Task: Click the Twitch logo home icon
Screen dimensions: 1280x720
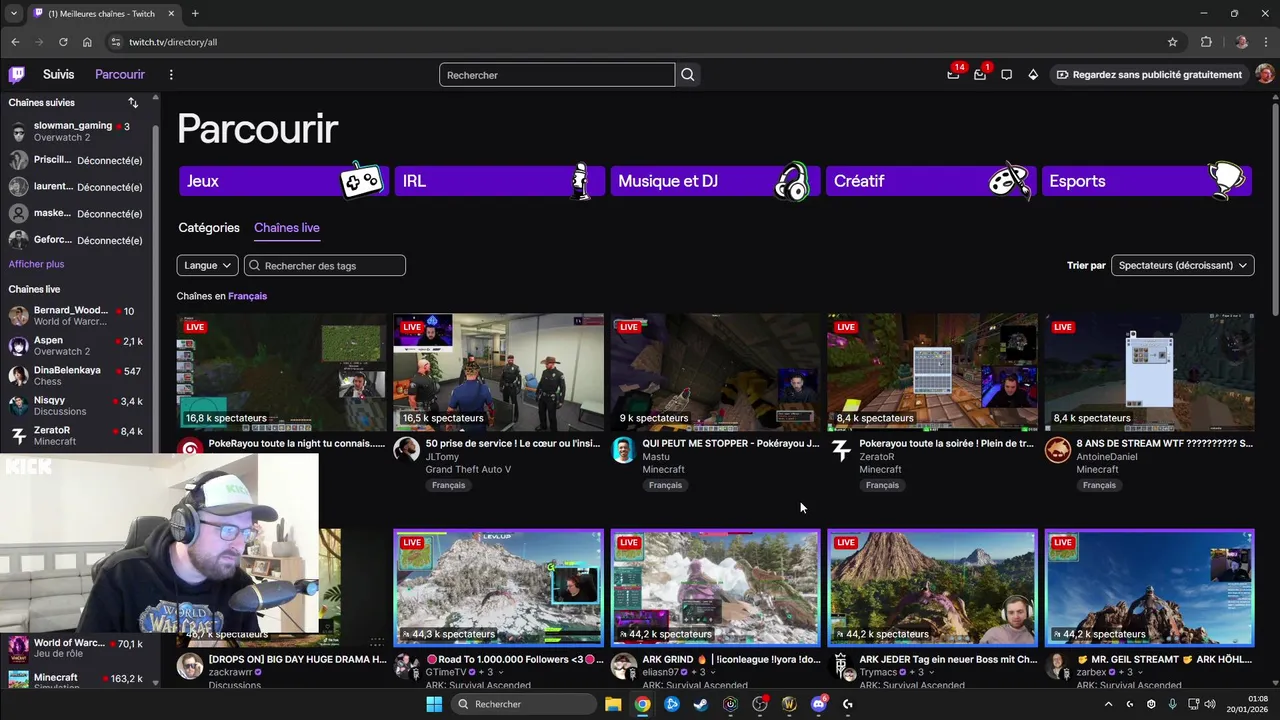Action: tap(17, 74)
